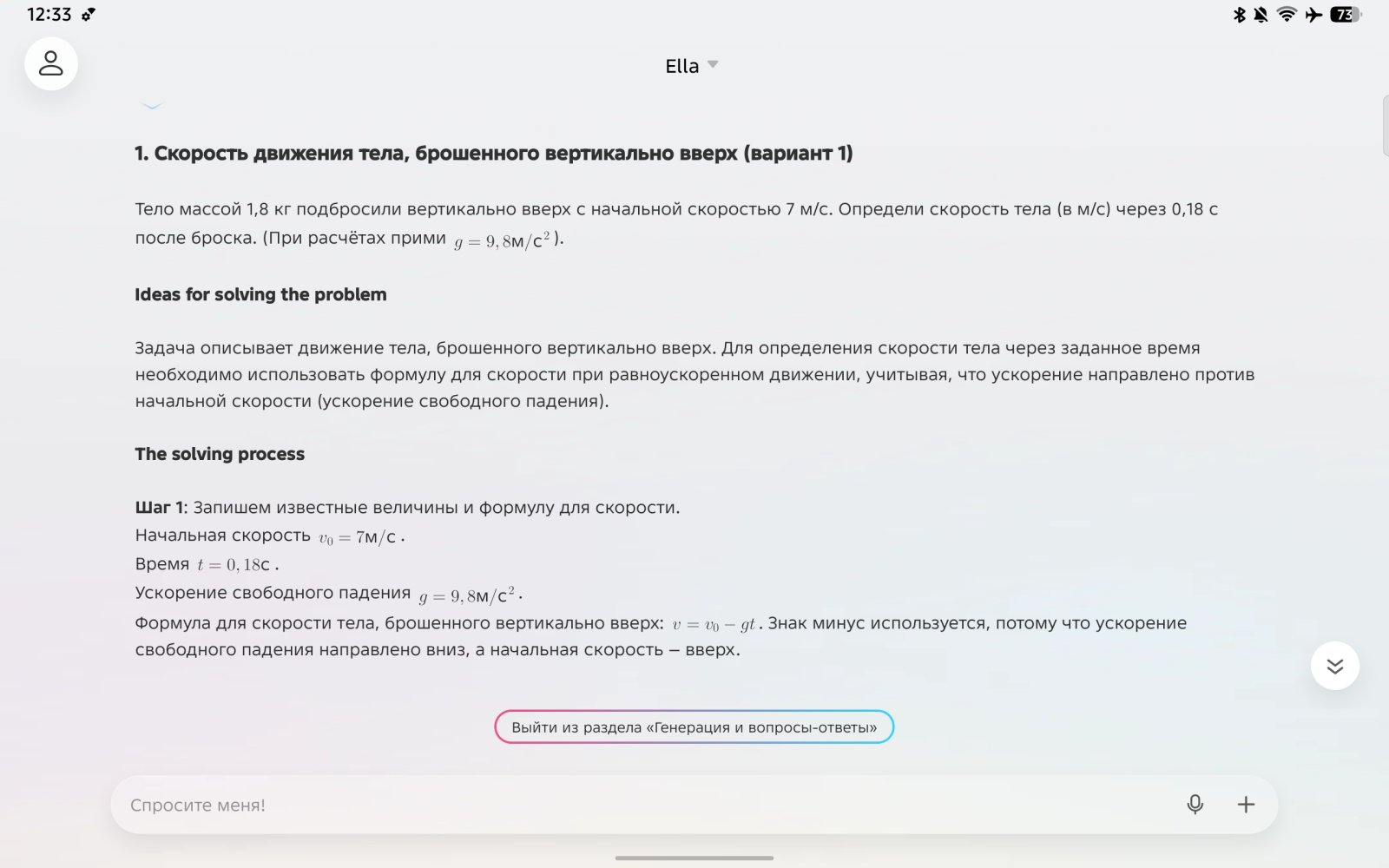Tap the Bluetooth status icon
Viewport: 1389px width, 868px height.
point(1239,15)
